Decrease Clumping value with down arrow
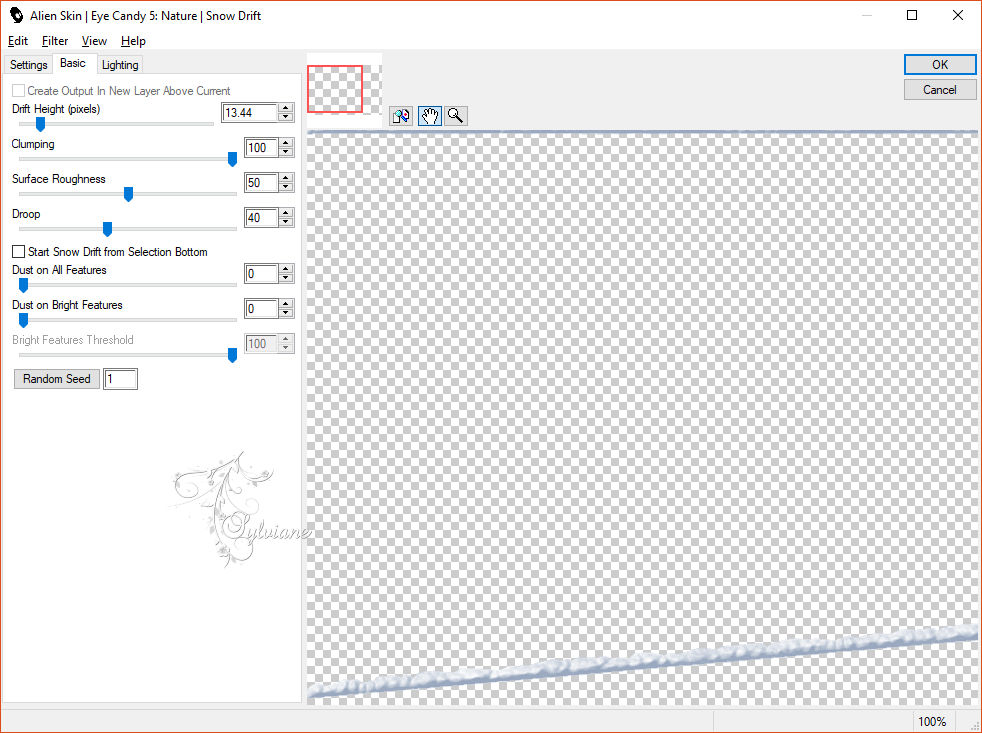Screen dimensions: 982x733 tap(286, 152)
